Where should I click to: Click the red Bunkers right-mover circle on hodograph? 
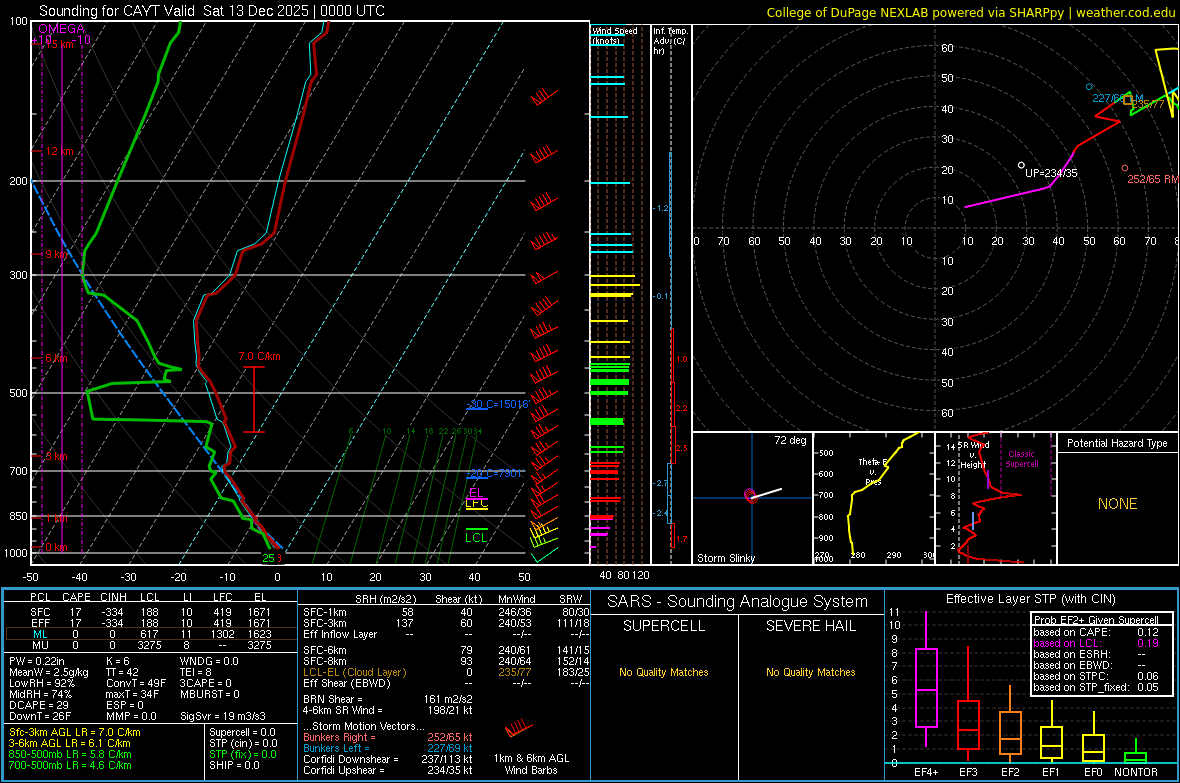coord(1125,168)
